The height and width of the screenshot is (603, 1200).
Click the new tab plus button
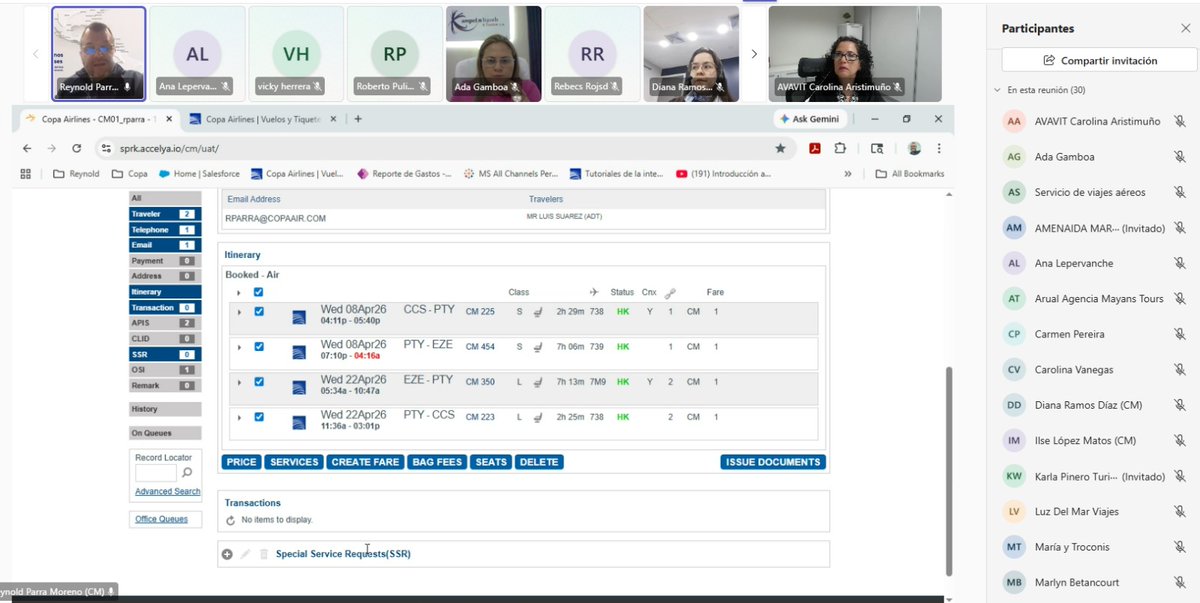358,119
